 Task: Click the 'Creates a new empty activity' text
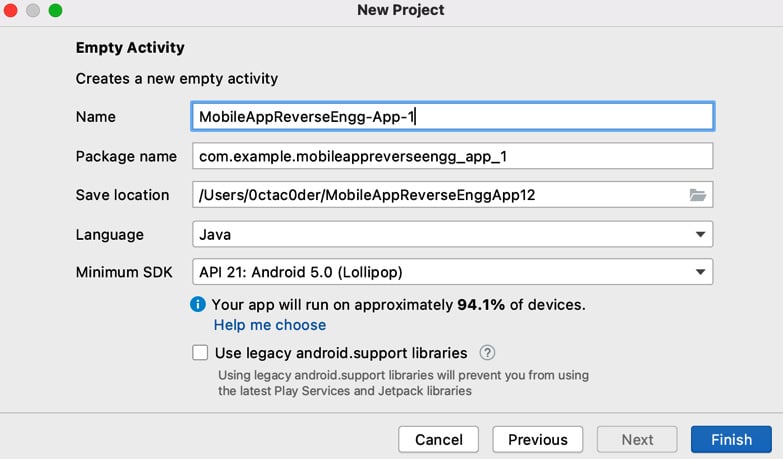pyautogui.click(x=177, y=78)
